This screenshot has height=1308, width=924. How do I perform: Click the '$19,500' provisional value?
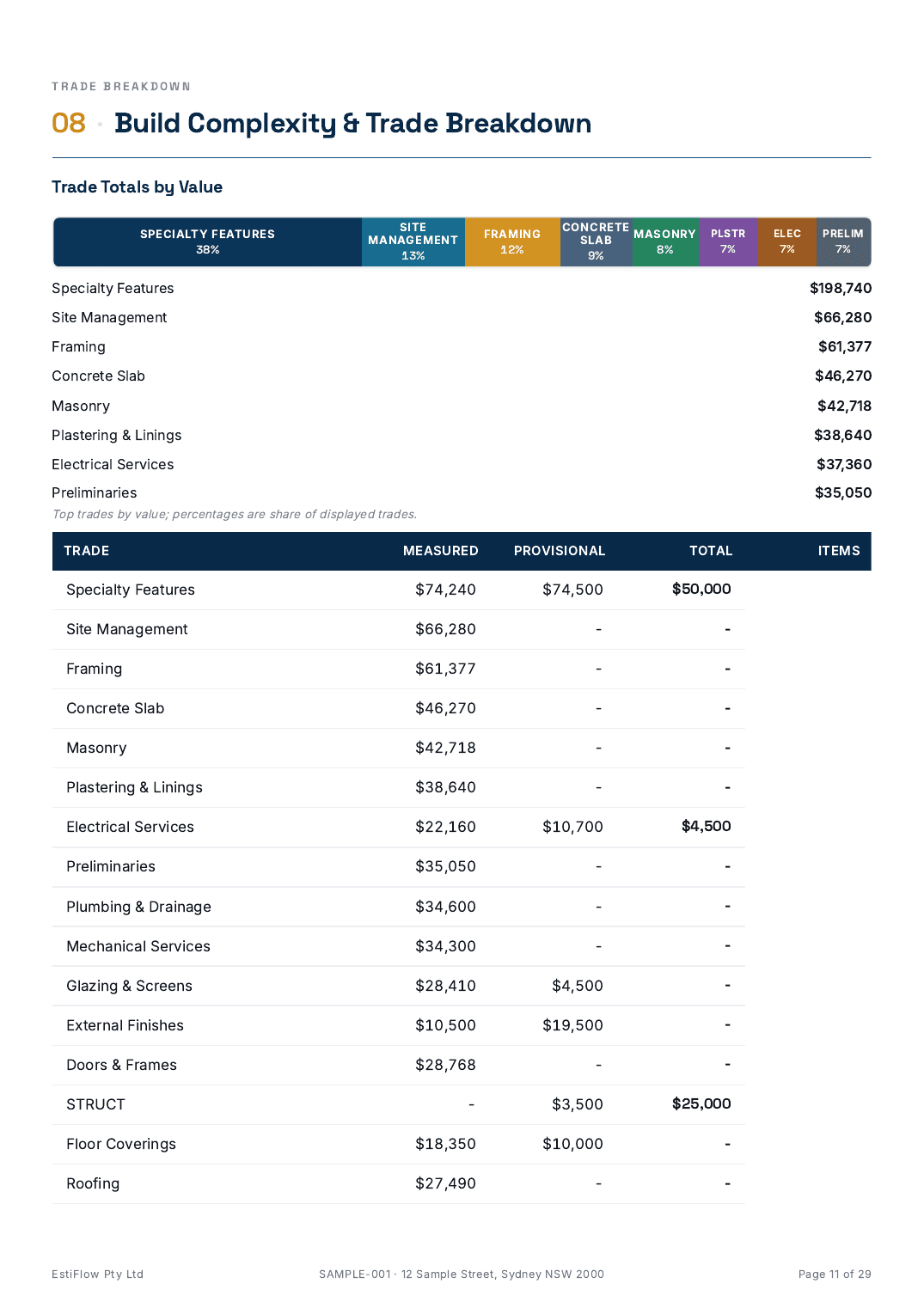[572, 1026]
